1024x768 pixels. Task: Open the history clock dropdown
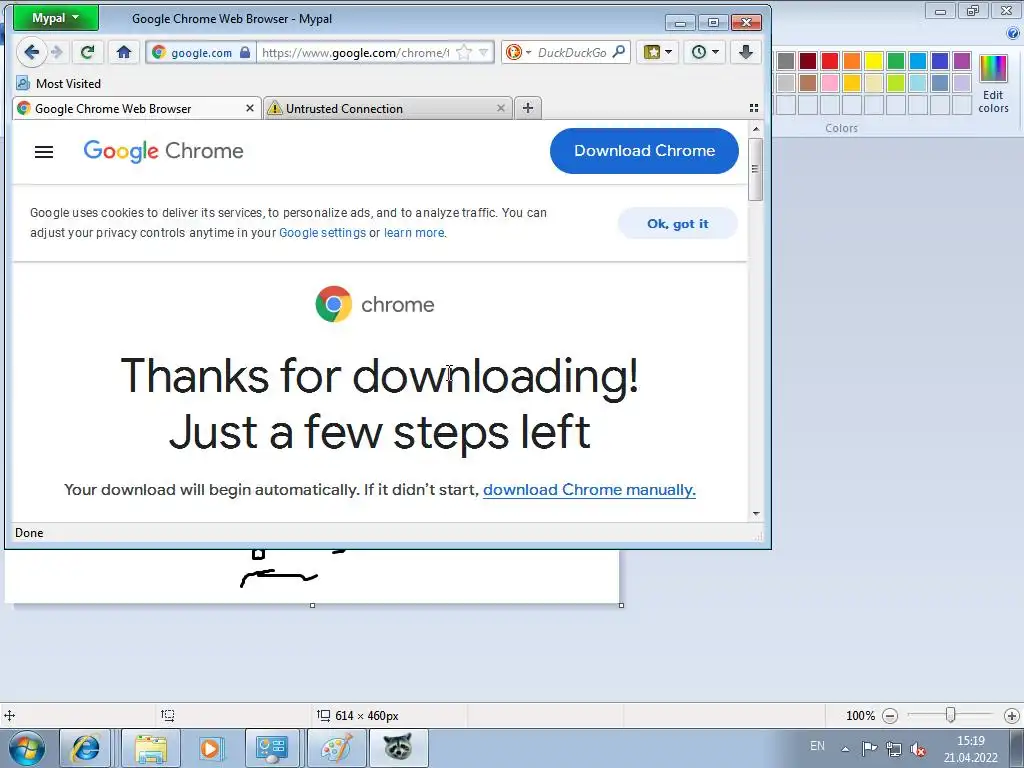pyautogui.click(x=705, y=52)
